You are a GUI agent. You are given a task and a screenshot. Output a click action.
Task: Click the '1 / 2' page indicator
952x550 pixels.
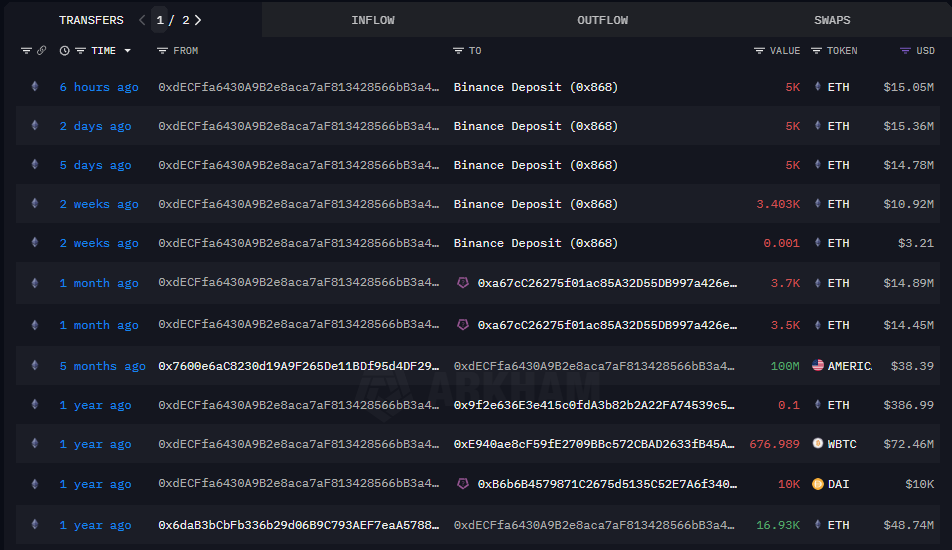tap(172, 20)
